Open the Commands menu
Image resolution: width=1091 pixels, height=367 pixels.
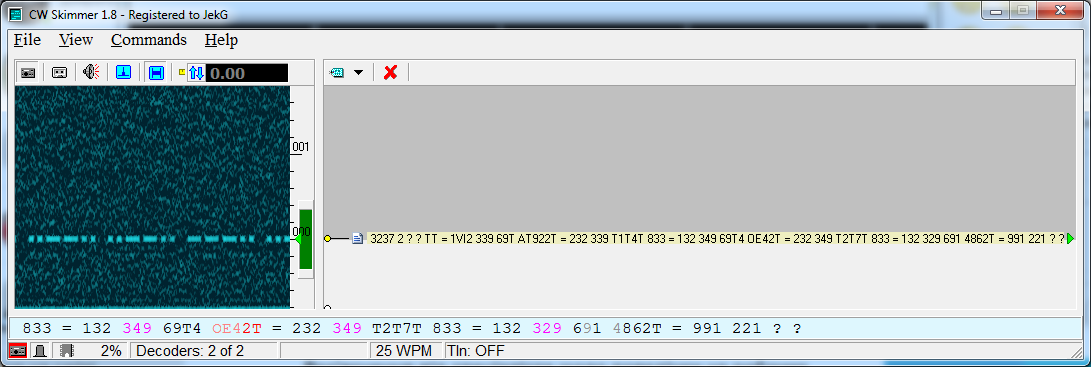[149, 40]
